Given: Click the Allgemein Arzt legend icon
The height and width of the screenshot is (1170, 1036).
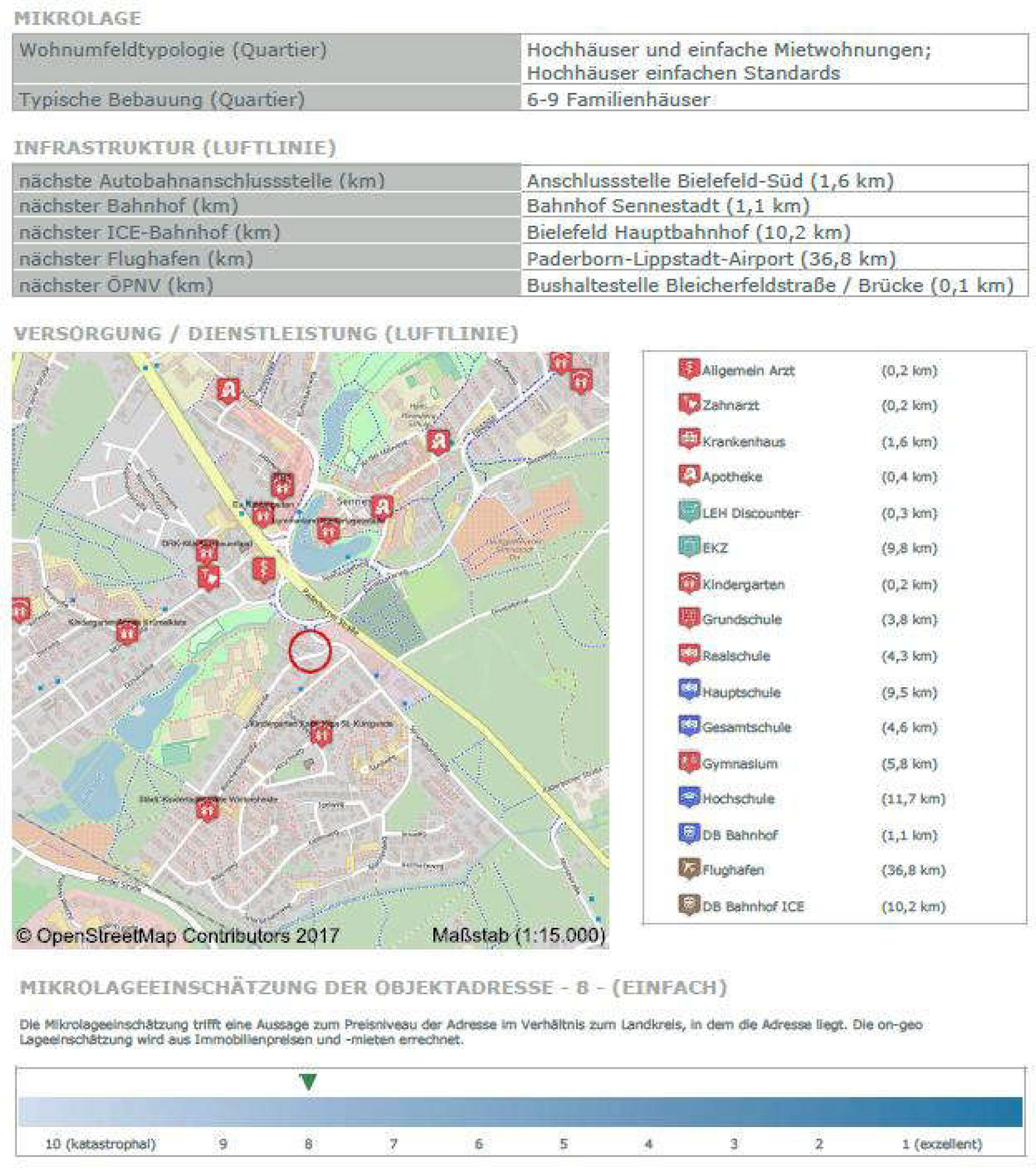Looking at the screenshot, I should (x=689, y=369).
